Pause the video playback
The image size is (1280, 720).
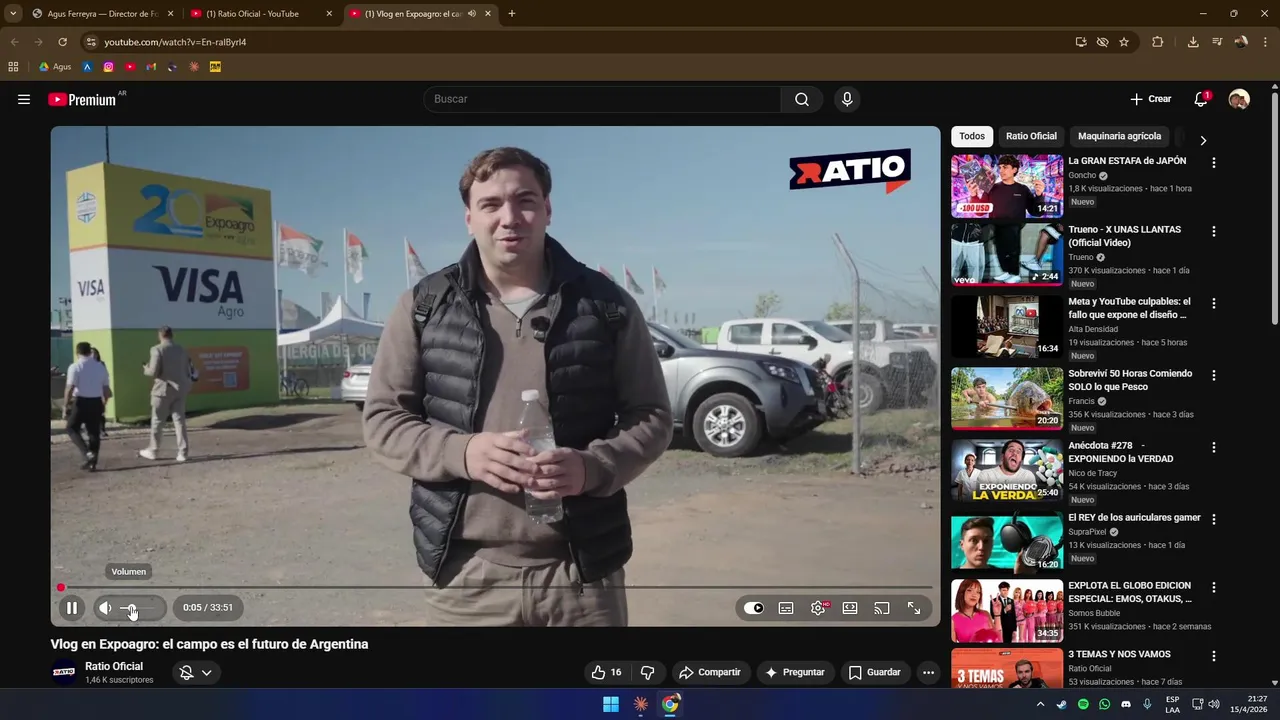[72, 607]
